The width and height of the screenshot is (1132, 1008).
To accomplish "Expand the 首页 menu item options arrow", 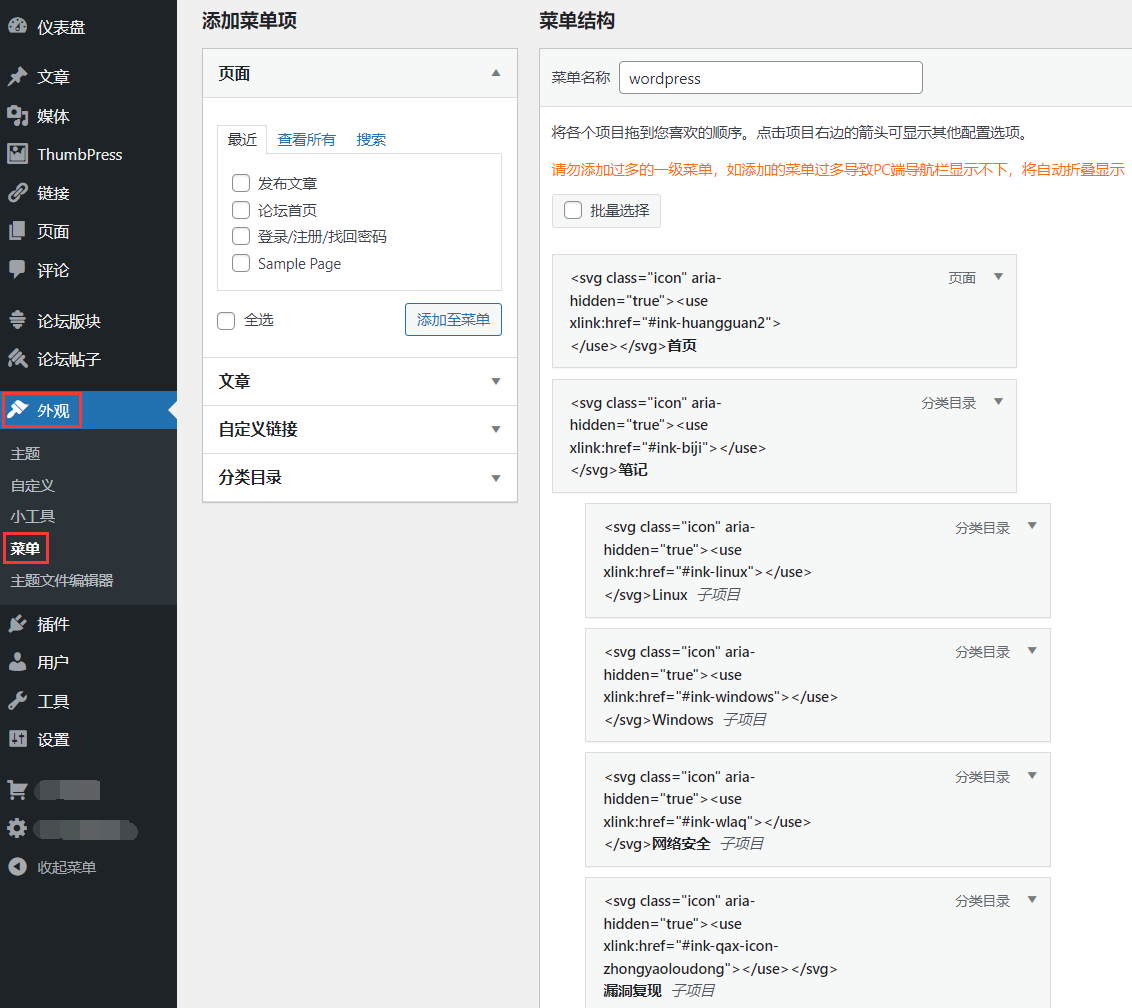I will coord(998,277).
